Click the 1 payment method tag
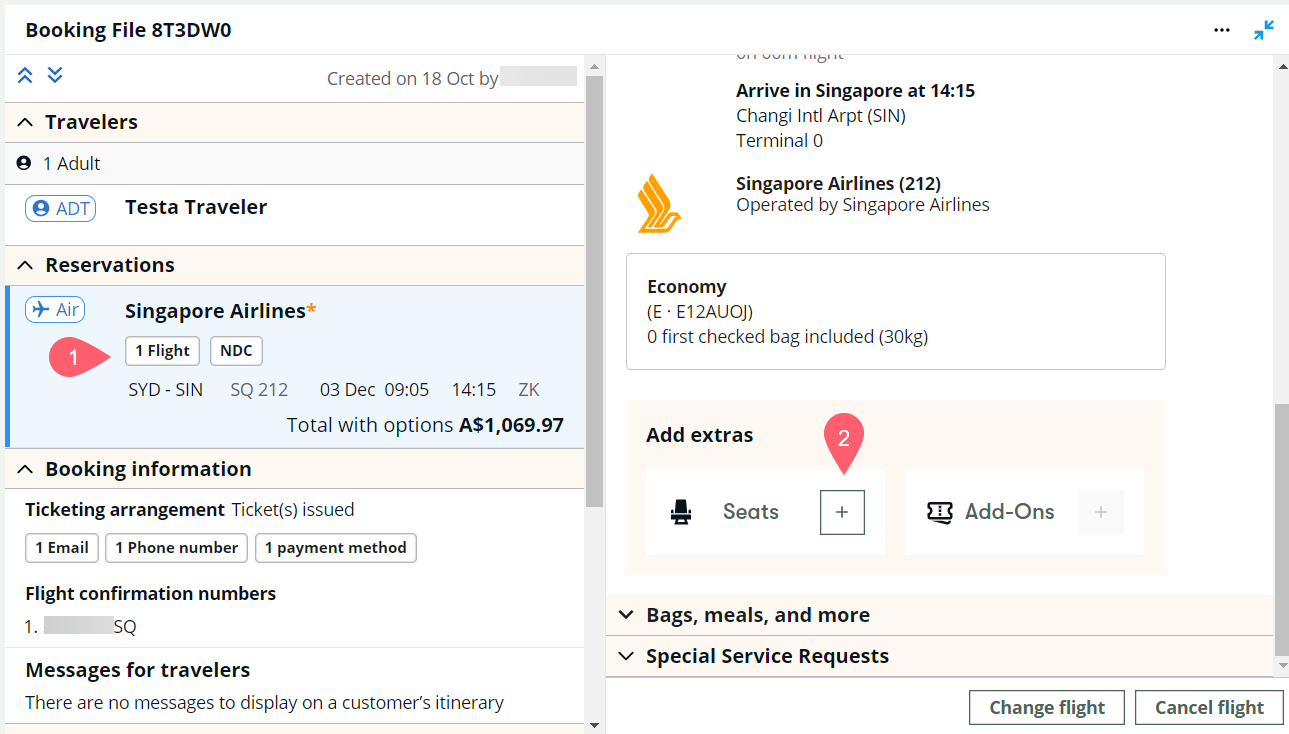 [x=335, y=548]
